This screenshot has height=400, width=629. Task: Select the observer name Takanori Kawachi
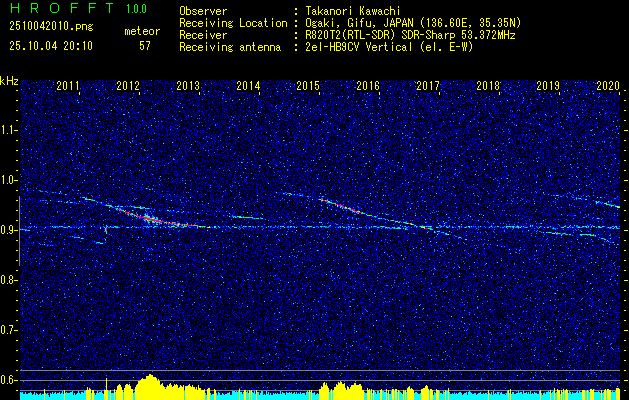tap(353, 11)
